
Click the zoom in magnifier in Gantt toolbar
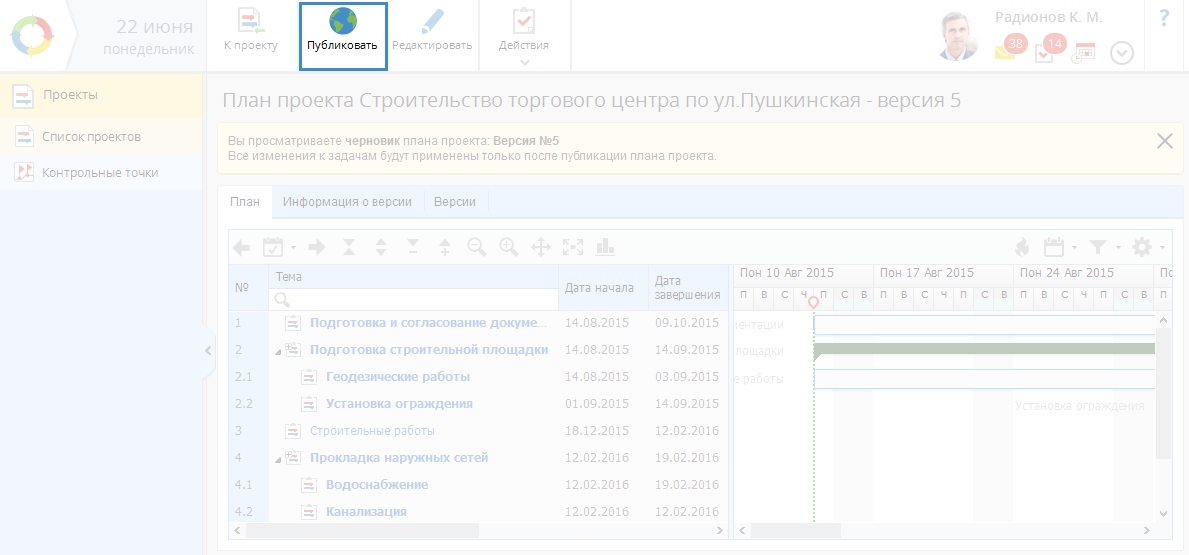pyautogui.click(x=509, y=247)
